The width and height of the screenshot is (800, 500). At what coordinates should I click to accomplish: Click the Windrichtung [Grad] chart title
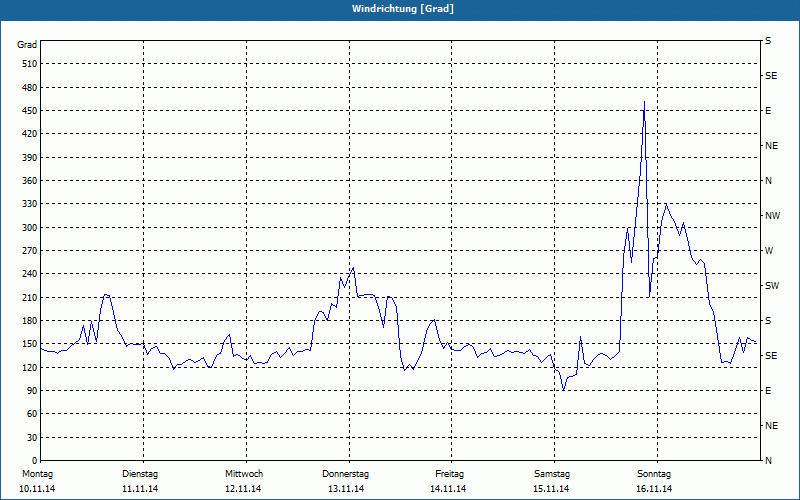403,9
